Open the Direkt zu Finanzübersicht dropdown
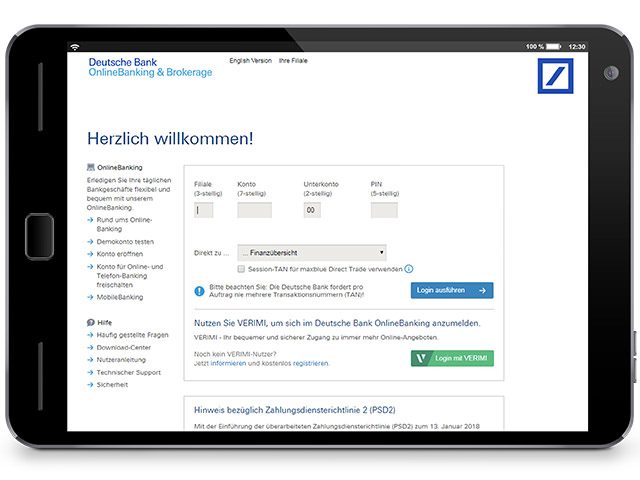This screenshot has height=480, width=640. pyautogui.click(x=312, y=253)
